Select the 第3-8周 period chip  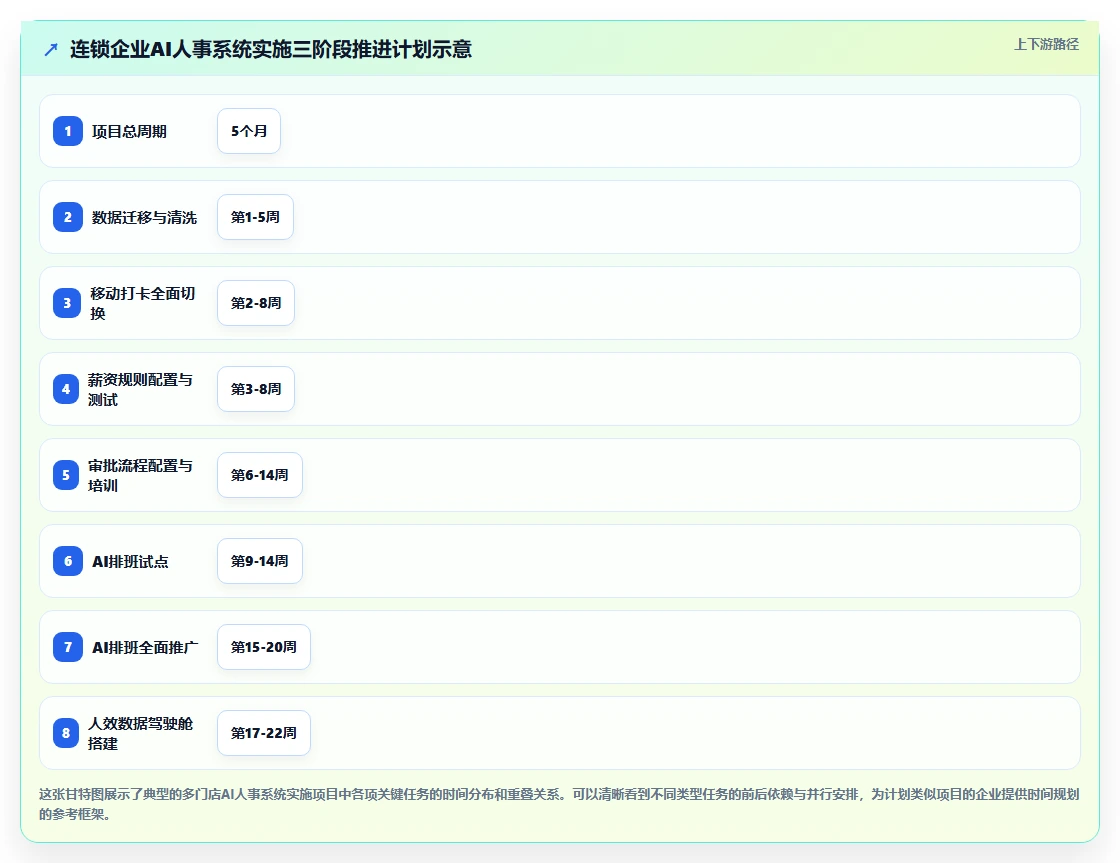pos(256,389)
